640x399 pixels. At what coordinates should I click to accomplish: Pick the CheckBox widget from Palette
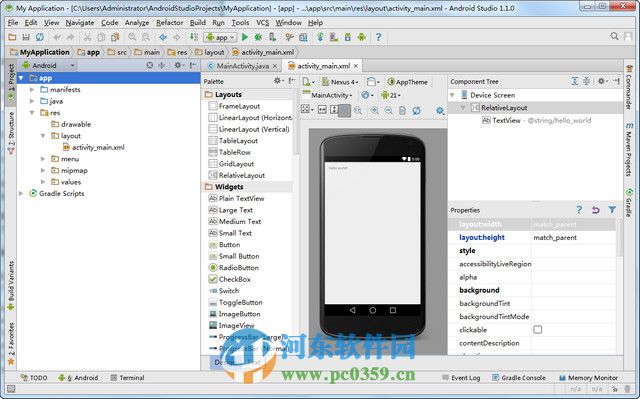[230, 279]
